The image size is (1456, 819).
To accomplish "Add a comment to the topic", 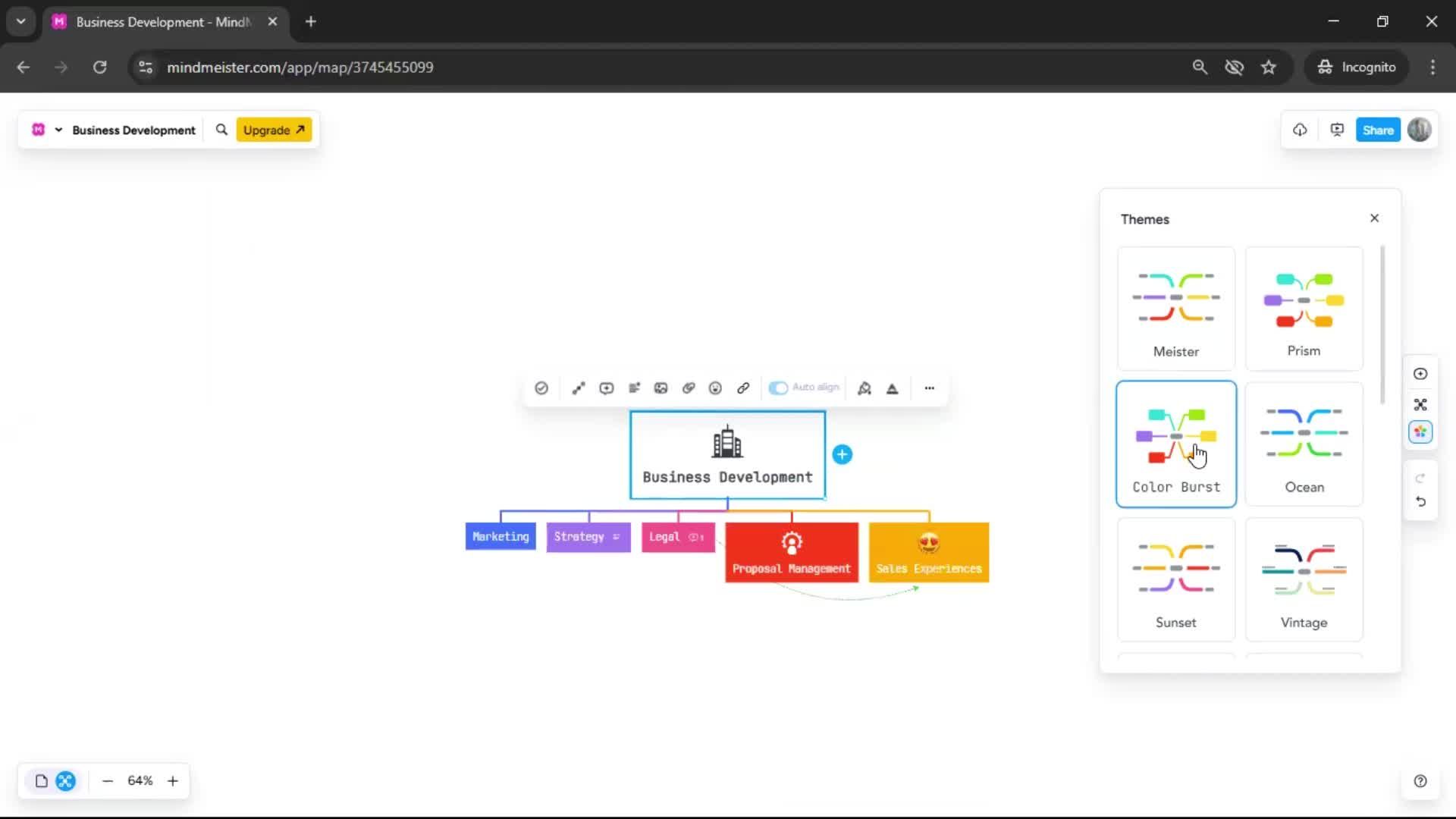I will coord(607,388).
